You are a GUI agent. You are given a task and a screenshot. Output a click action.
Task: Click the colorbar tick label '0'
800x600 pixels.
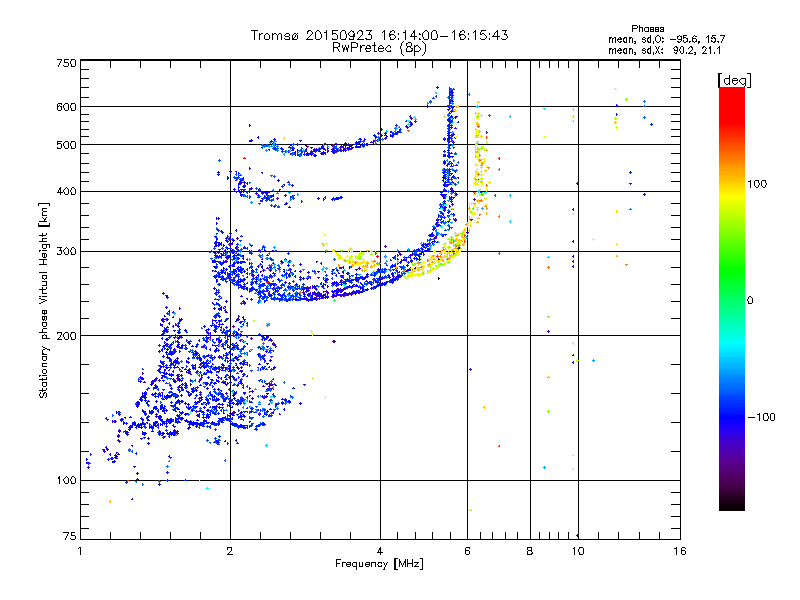pos(750,301)
